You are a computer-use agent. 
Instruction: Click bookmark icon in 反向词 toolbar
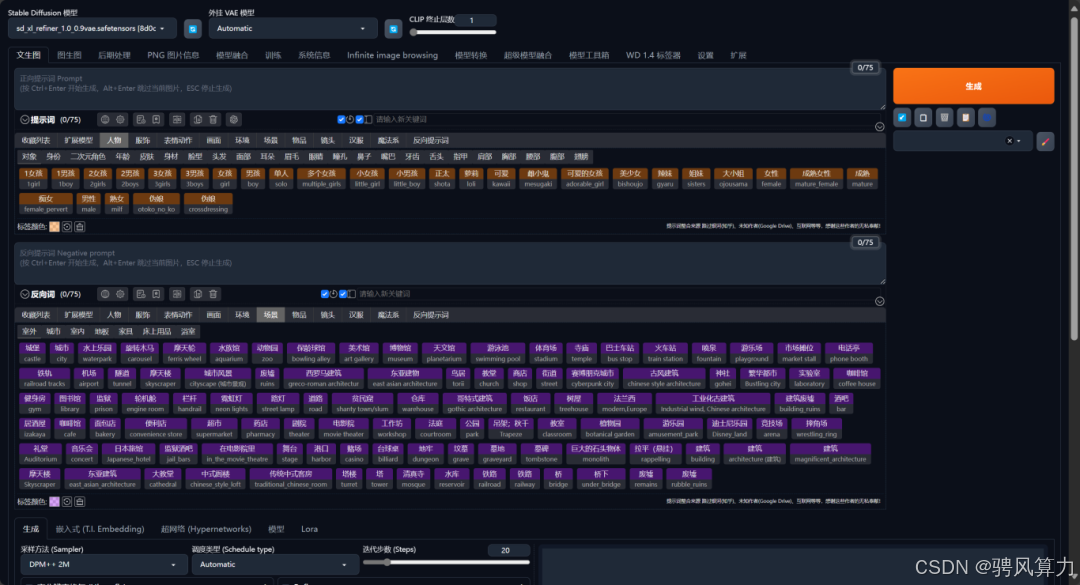click(x=156, y=294)
